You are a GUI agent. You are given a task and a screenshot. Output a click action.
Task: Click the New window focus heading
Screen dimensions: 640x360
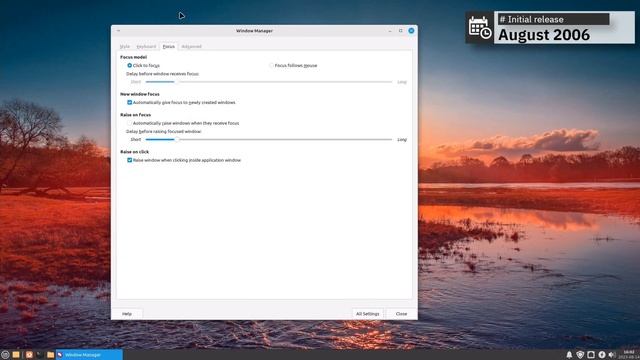140,94
